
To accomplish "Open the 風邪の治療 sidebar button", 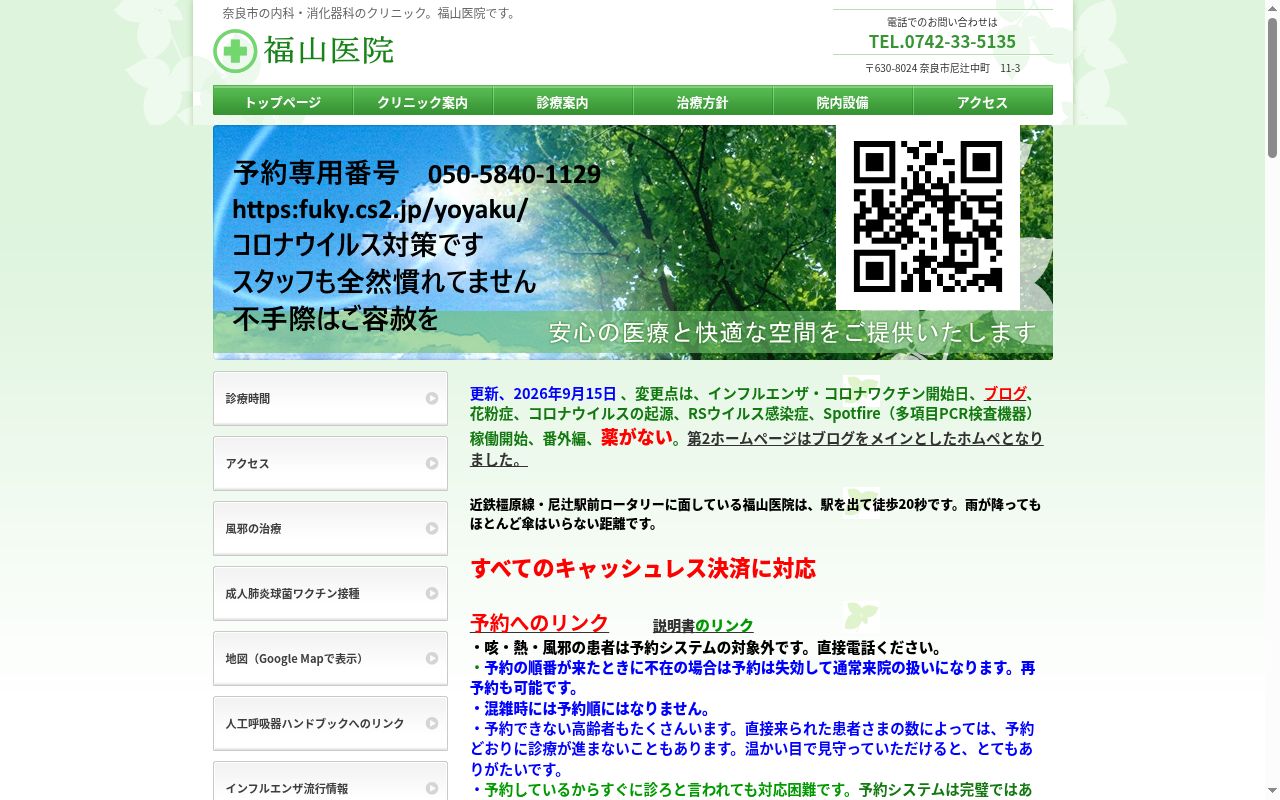I will click(330, 528).
